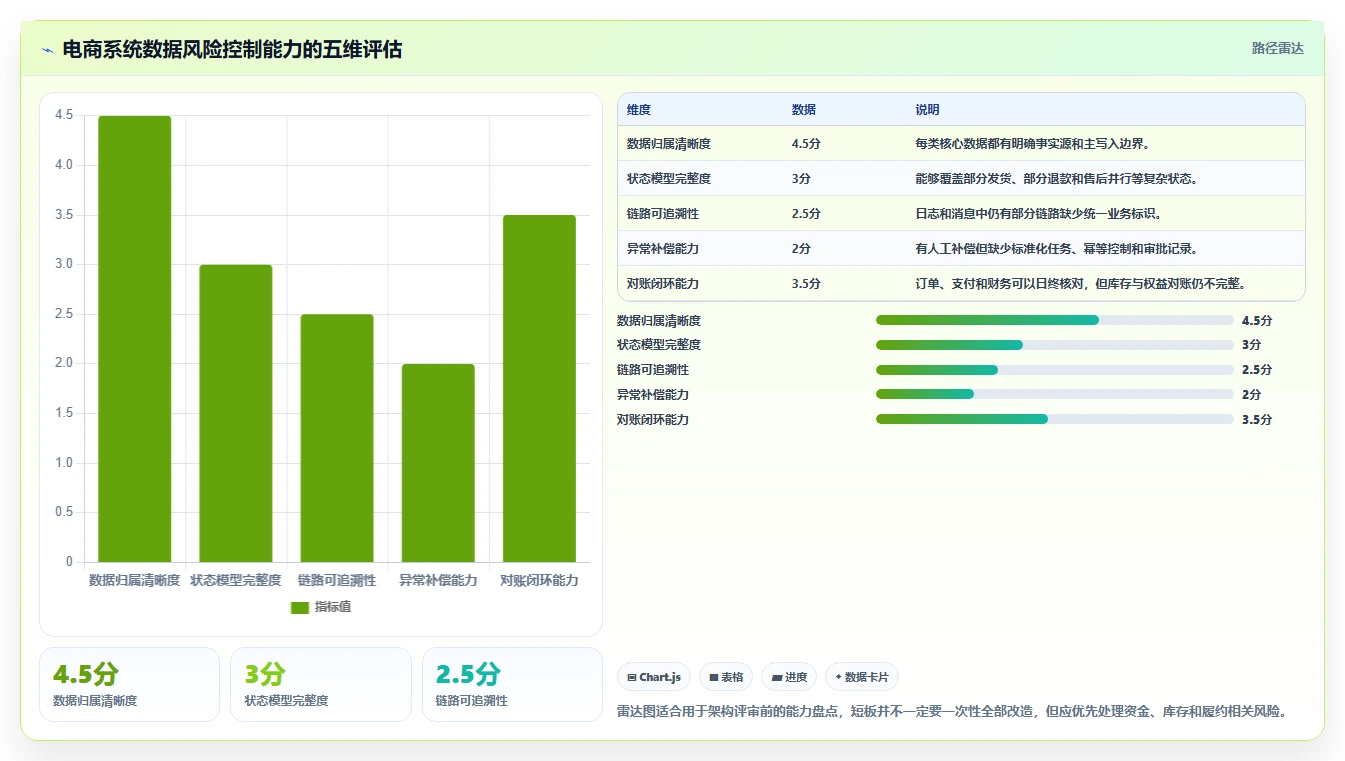
Task: Open the 2.5分 链路可追溯性 data card
Action: coord(512,684)
